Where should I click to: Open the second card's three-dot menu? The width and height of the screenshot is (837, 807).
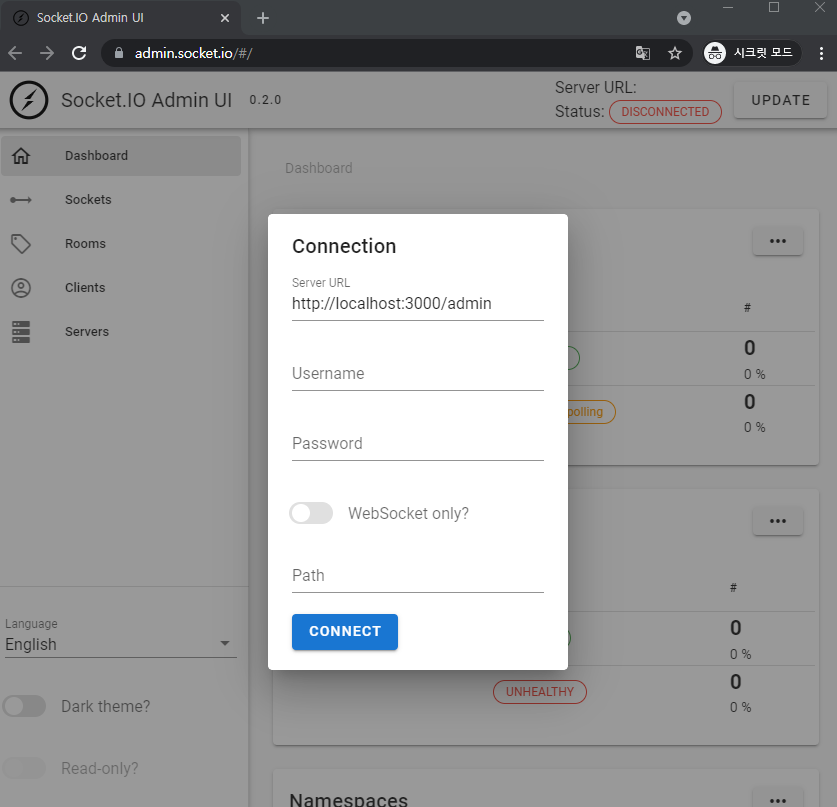[x=778, y=521]
